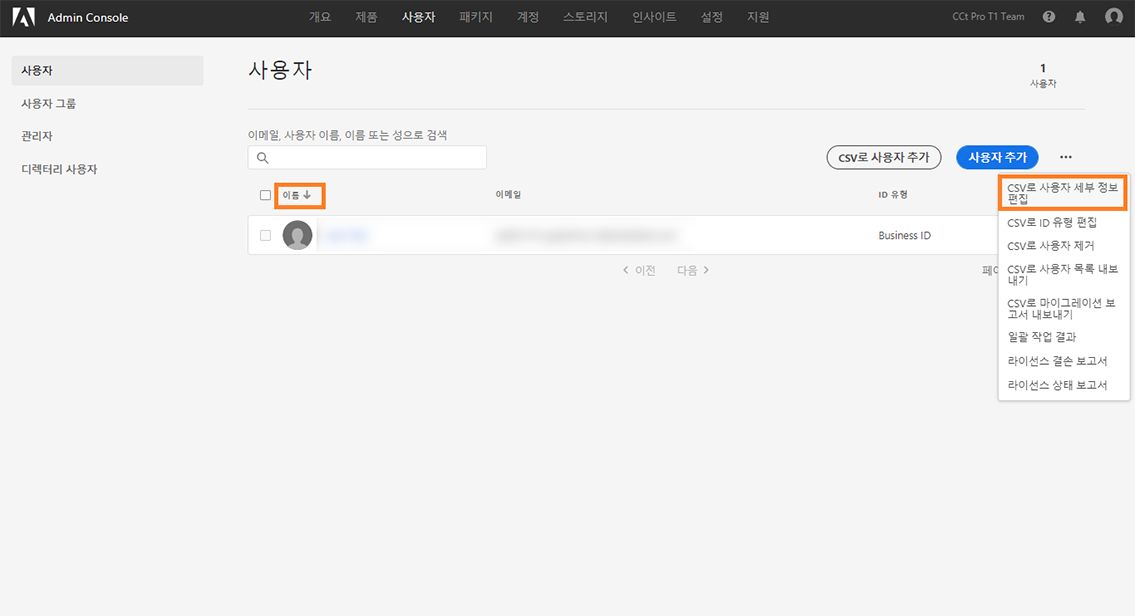Open the 인사이트 tab

tap(654, 17)
